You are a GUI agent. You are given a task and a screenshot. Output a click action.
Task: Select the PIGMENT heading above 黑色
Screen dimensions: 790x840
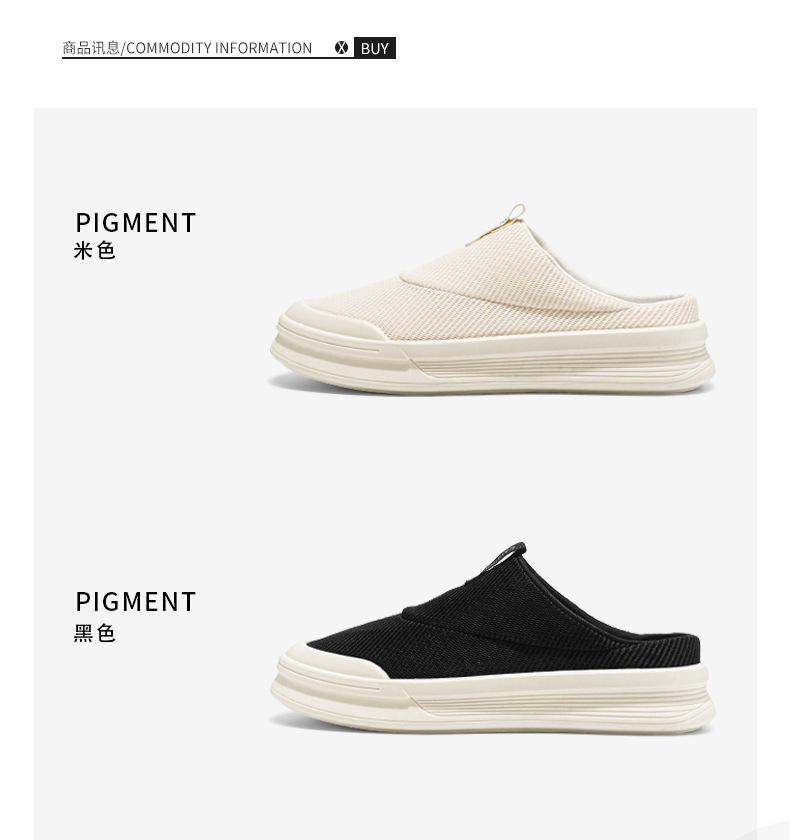(x=136, y=602)
